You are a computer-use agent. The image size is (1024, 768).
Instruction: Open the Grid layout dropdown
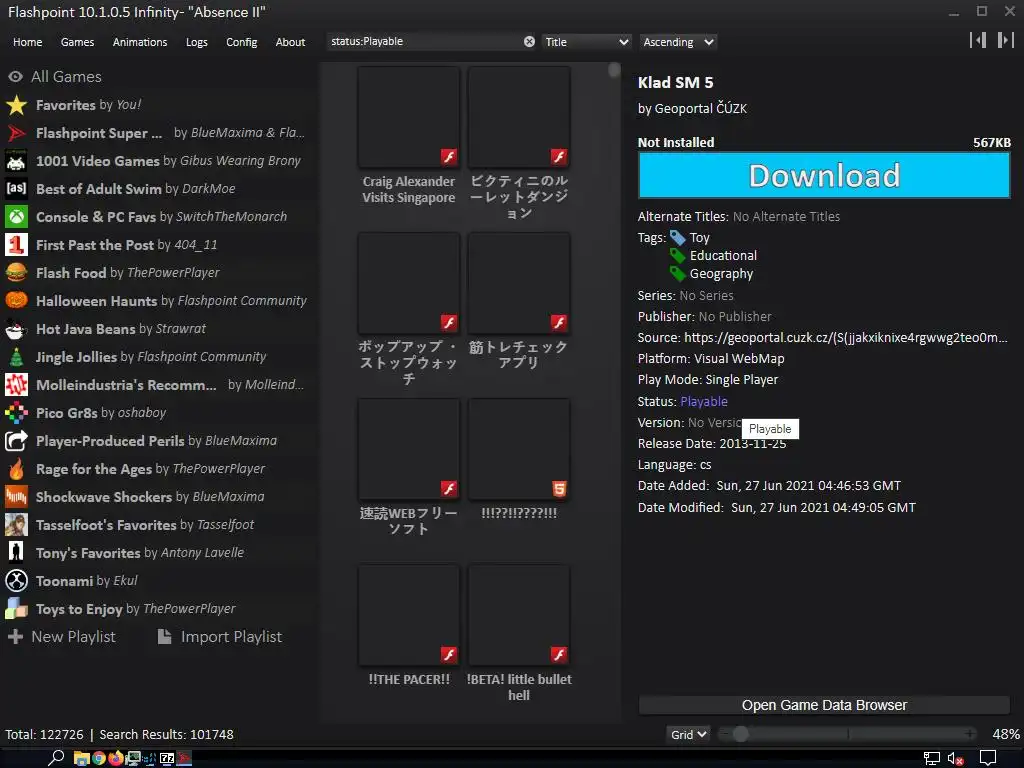(688, 735)
